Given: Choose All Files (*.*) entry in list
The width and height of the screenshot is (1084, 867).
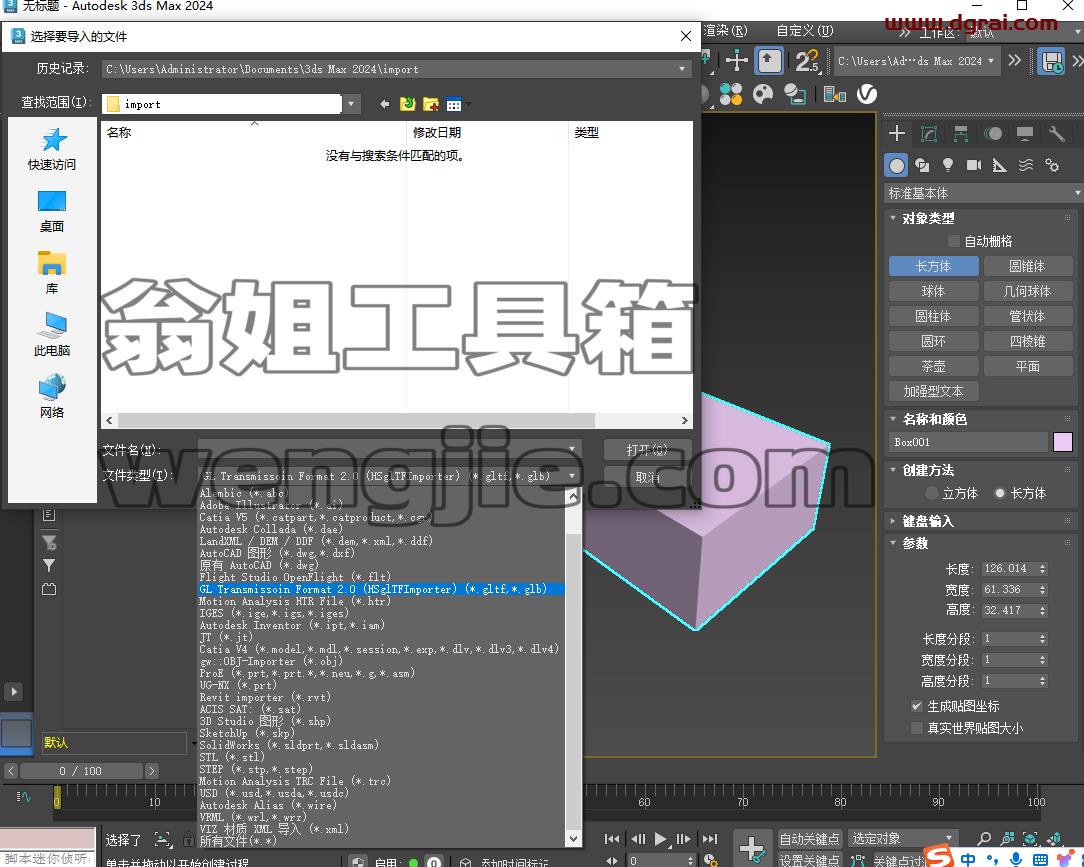Looking at the screenshot, I should [x=238, y=841].
